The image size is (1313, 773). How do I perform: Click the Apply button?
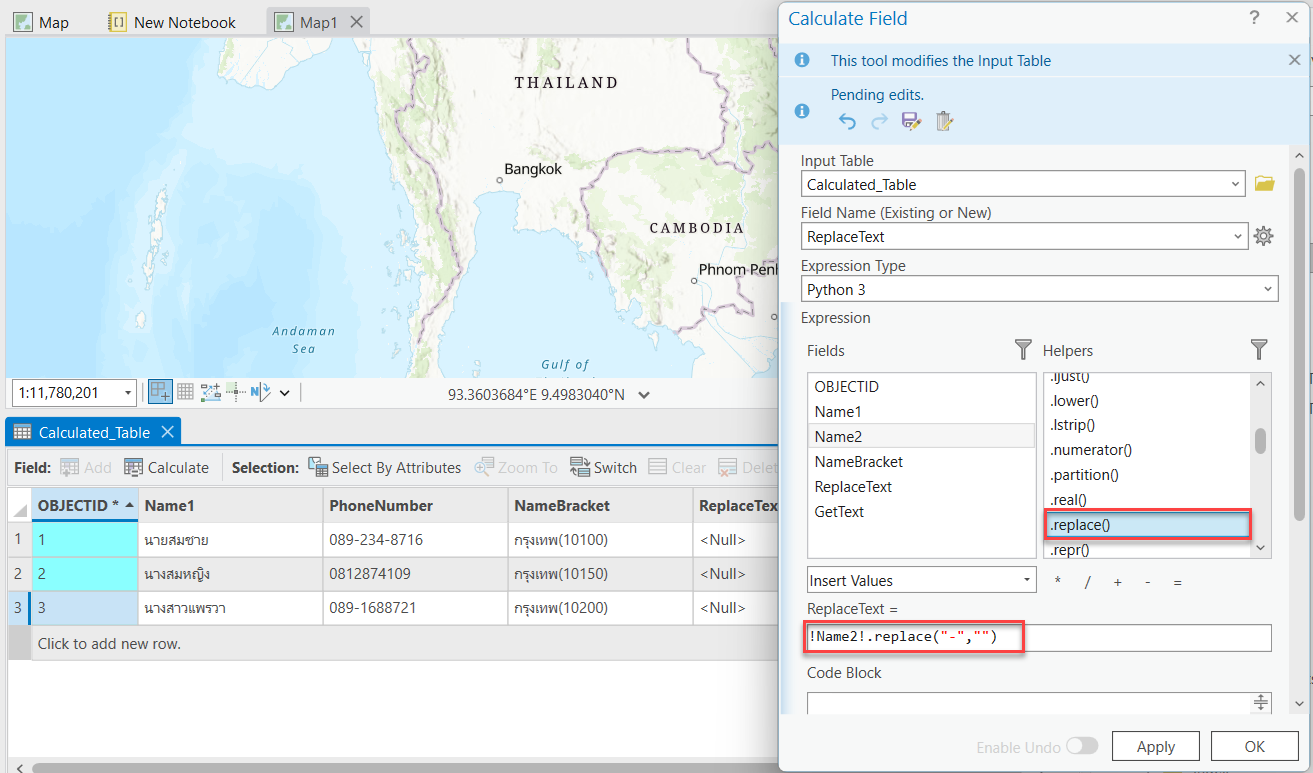(1155, 746)
